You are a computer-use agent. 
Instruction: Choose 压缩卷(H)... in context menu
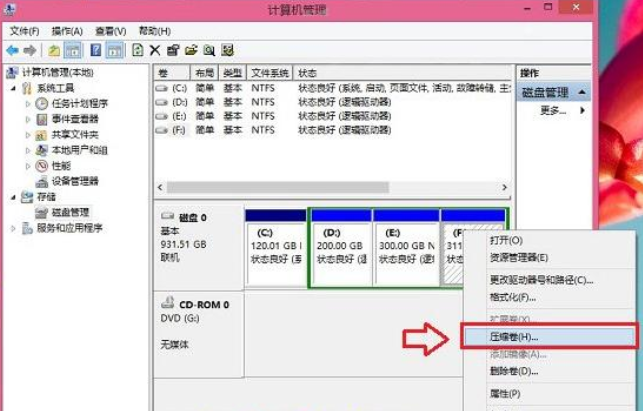[x=550, y=337]
